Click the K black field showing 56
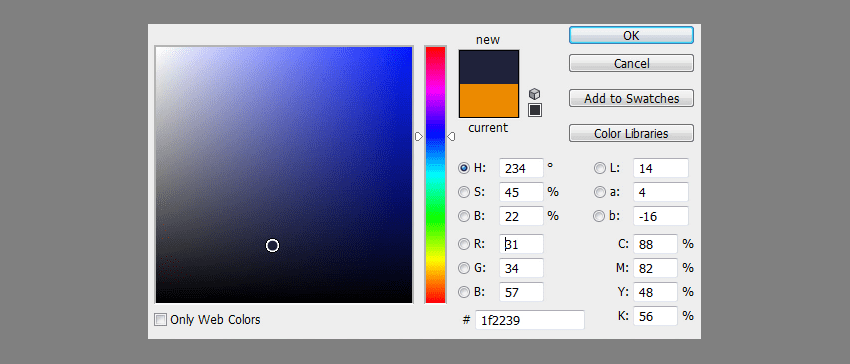This screenshot has width=850, height=364. (655, 316)
